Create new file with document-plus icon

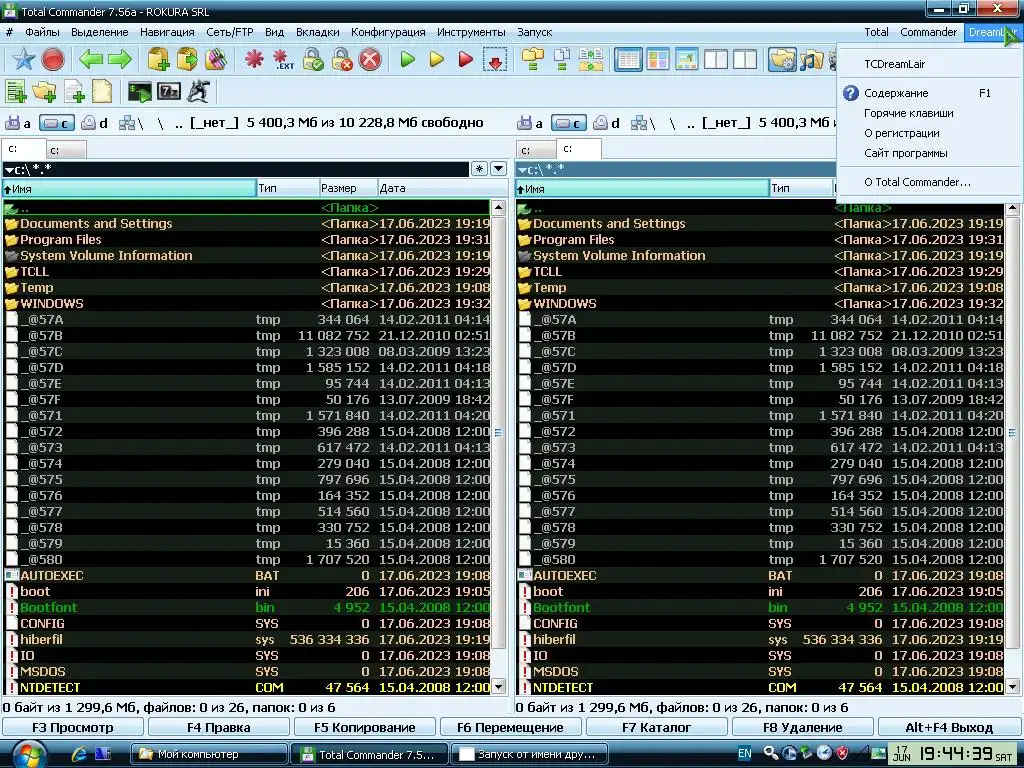73,91
